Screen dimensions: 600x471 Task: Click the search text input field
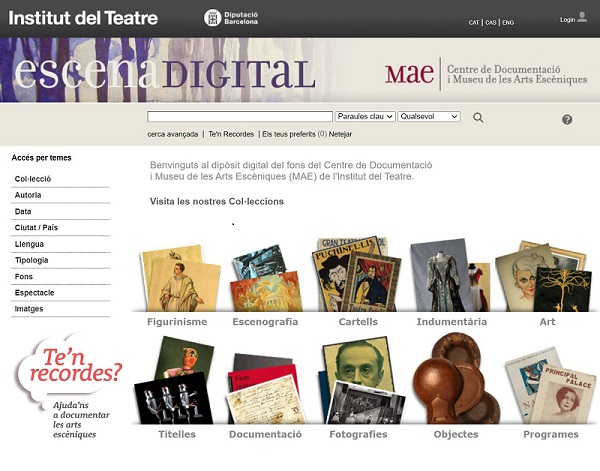(240, 116)
